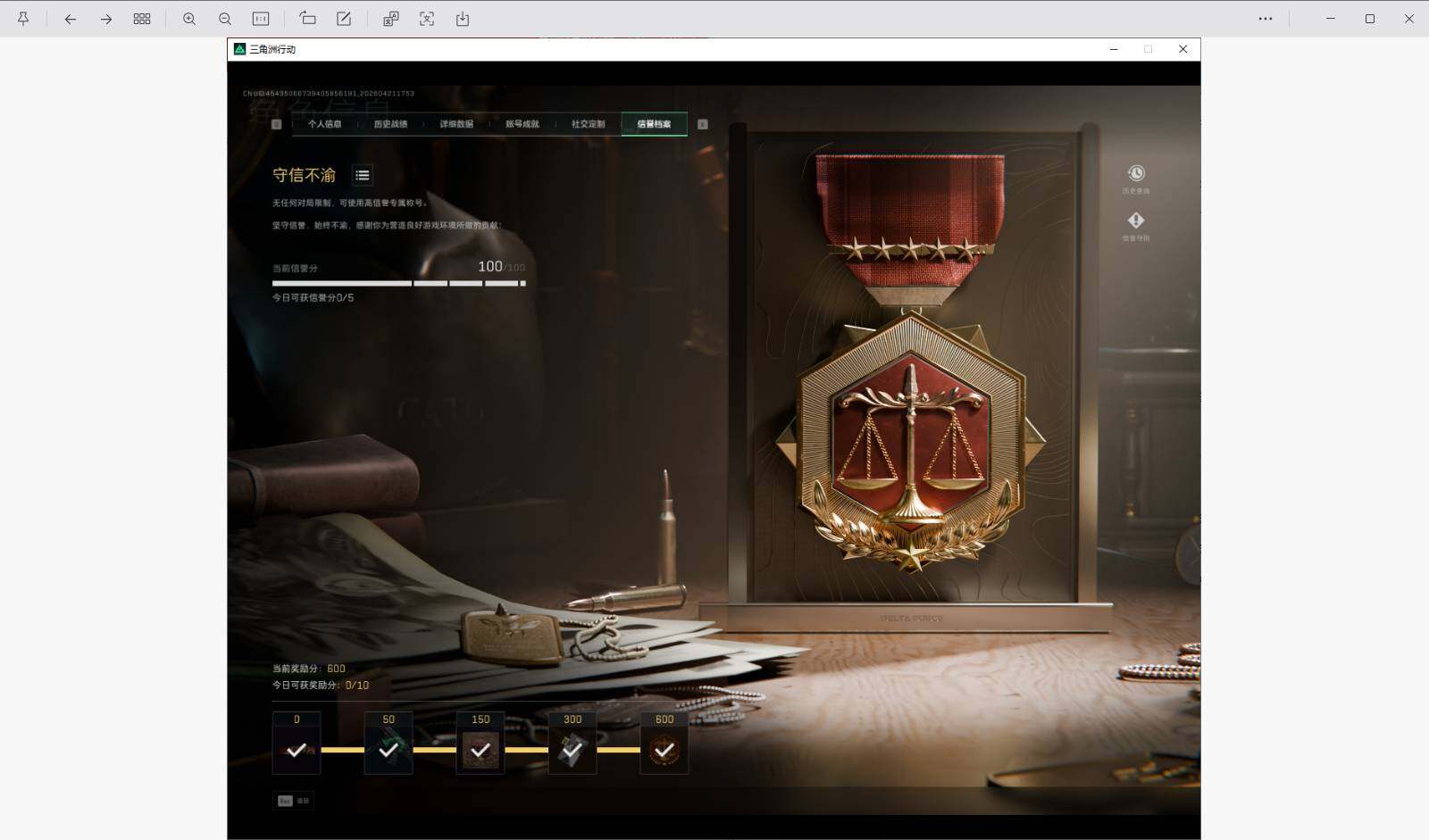Viewport: 1429px width, 840px height.
Task: Pin the viewer window with the pin icon
Action: pyautogui.click(x=23, y=19)
